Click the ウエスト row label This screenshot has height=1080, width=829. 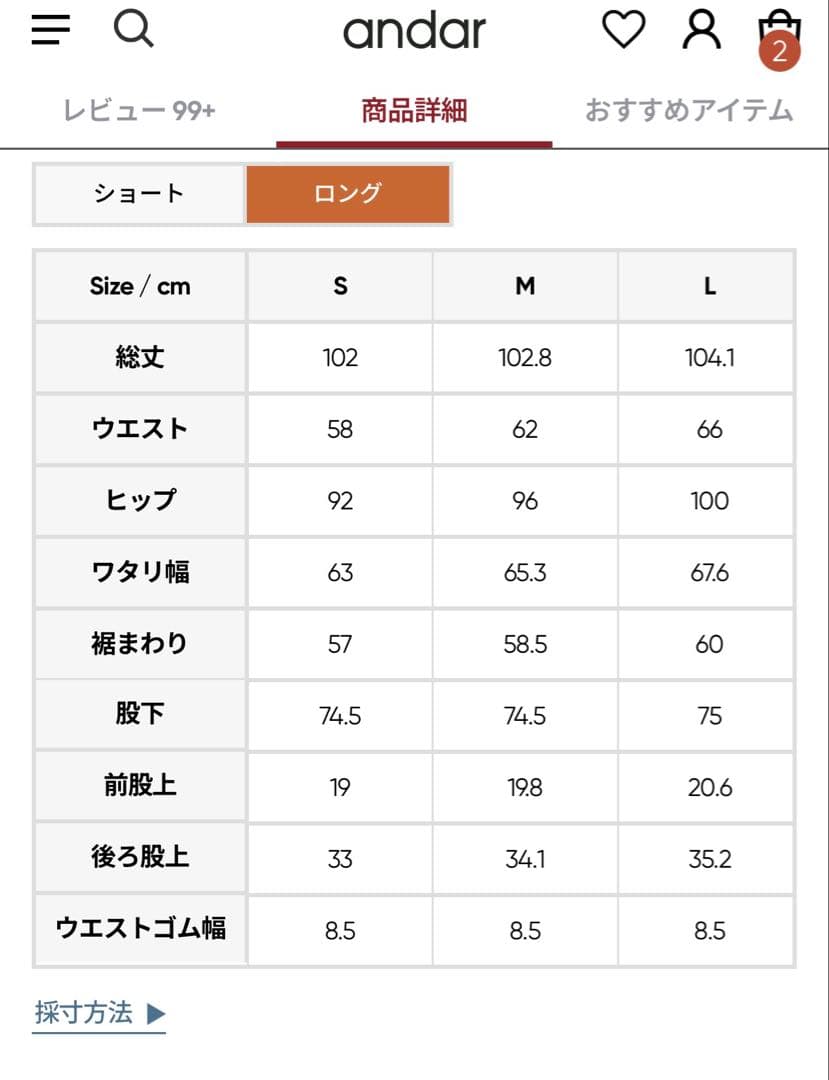(x=139, y=429)
